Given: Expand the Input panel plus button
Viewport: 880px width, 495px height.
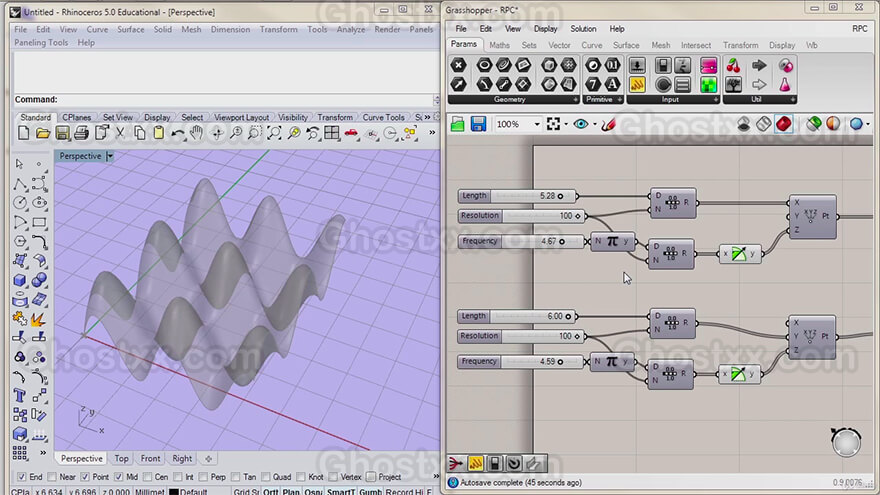Looking at the screenshot, I should pyautogui.click(x=716, y=99).
